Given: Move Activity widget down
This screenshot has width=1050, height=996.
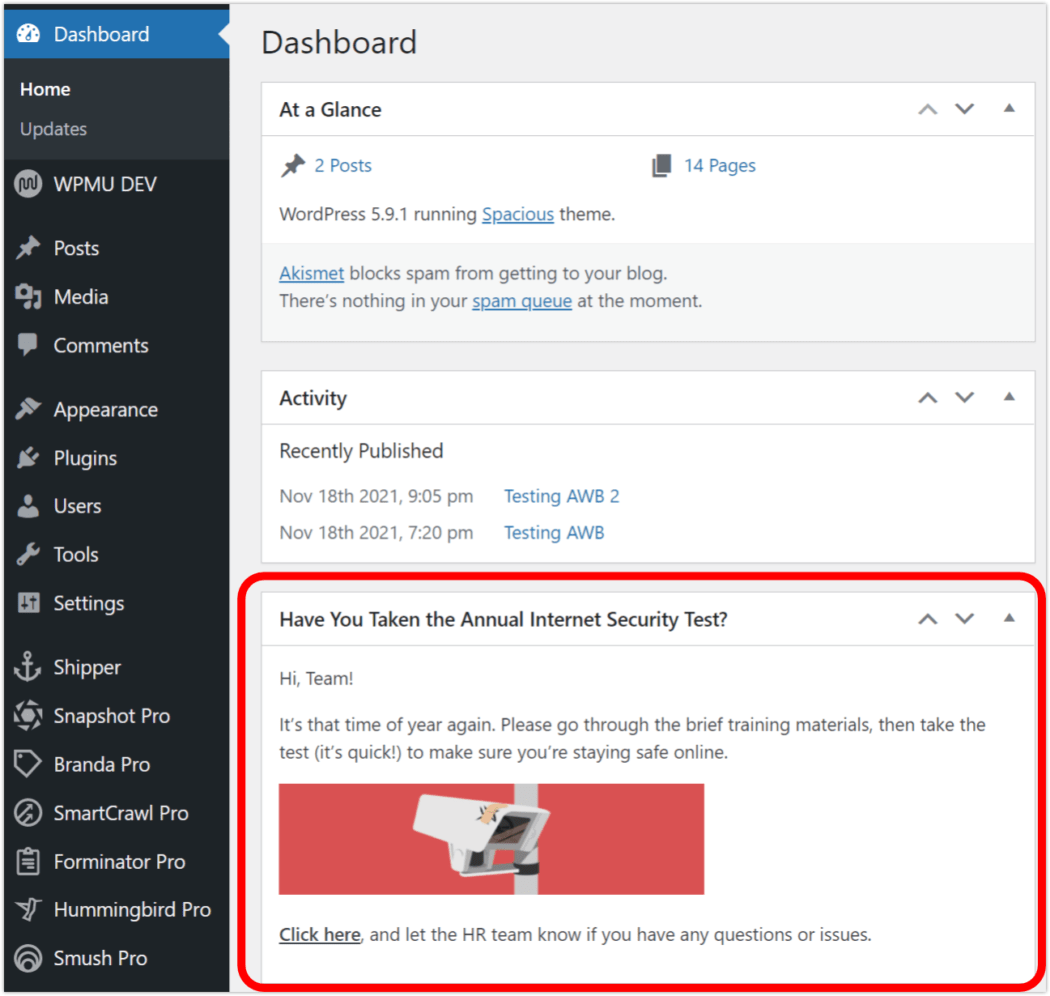Looking at the screenshot, I should tap(964, 398).
